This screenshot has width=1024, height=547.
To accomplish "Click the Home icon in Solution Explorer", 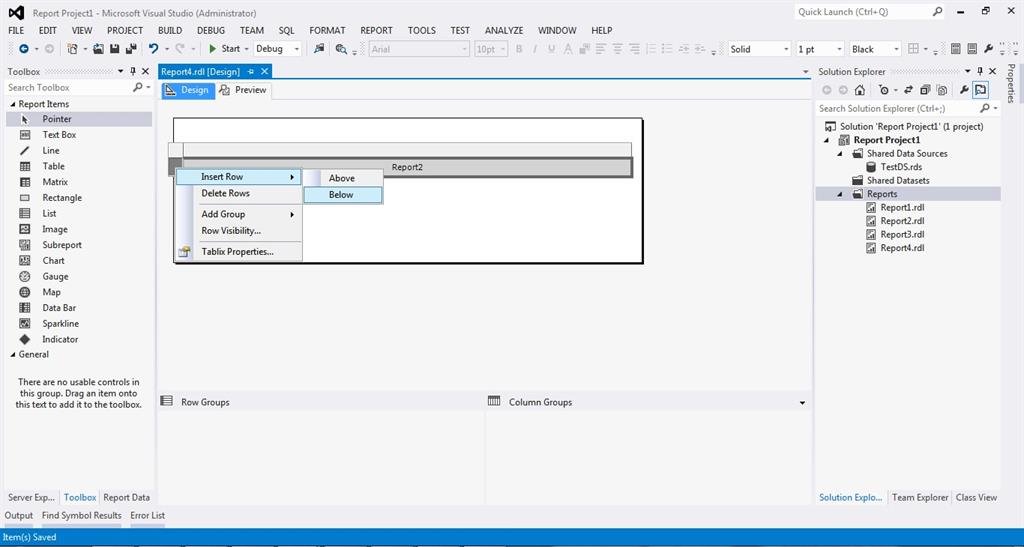I will click(x=860, y=90).
